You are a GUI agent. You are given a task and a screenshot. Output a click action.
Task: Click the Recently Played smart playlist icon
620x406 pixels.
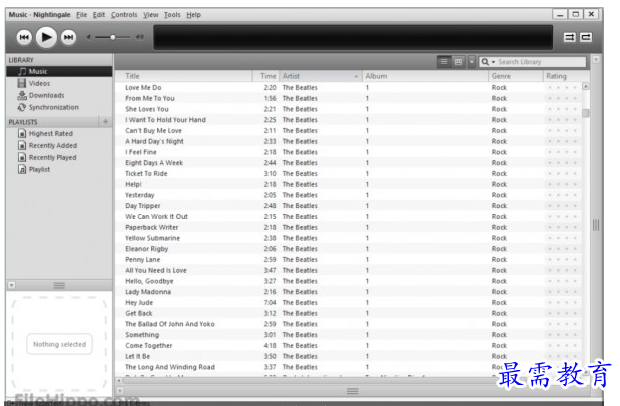coord(22,157)
